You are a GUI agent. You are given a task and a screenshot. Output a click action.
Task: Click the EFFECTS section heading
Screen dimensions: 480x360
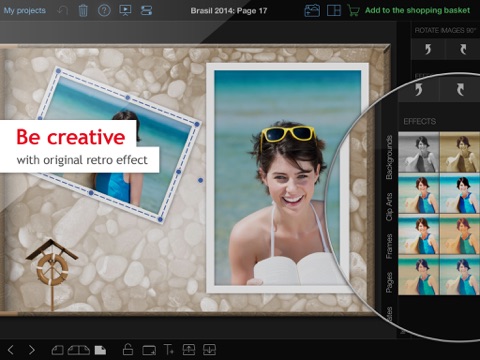click(x=420, y=121)
